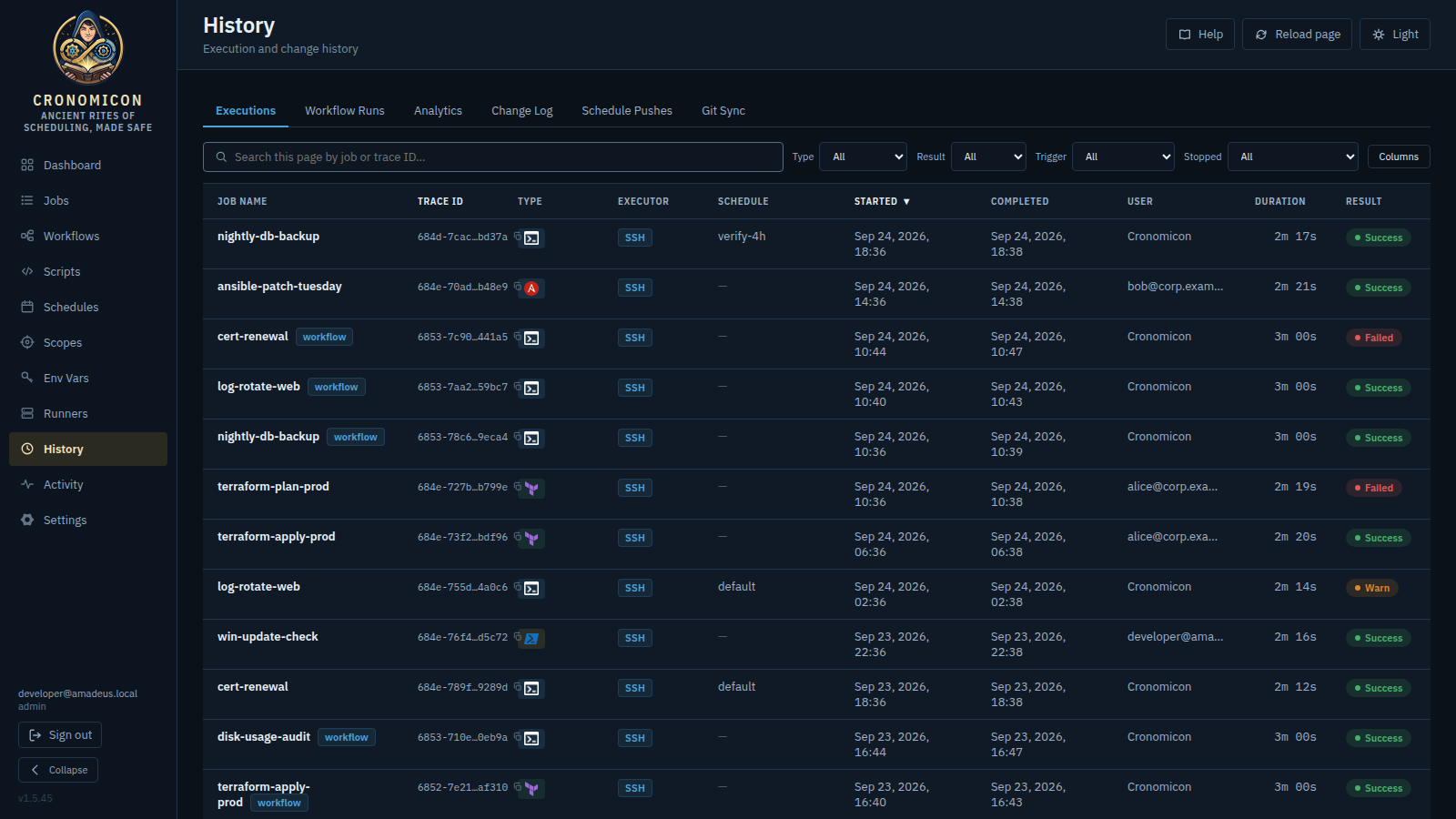Copy trace ID 684d-7cac…bd37a
The height and width of the screenshot is (819, 1456).
[518, 236]
